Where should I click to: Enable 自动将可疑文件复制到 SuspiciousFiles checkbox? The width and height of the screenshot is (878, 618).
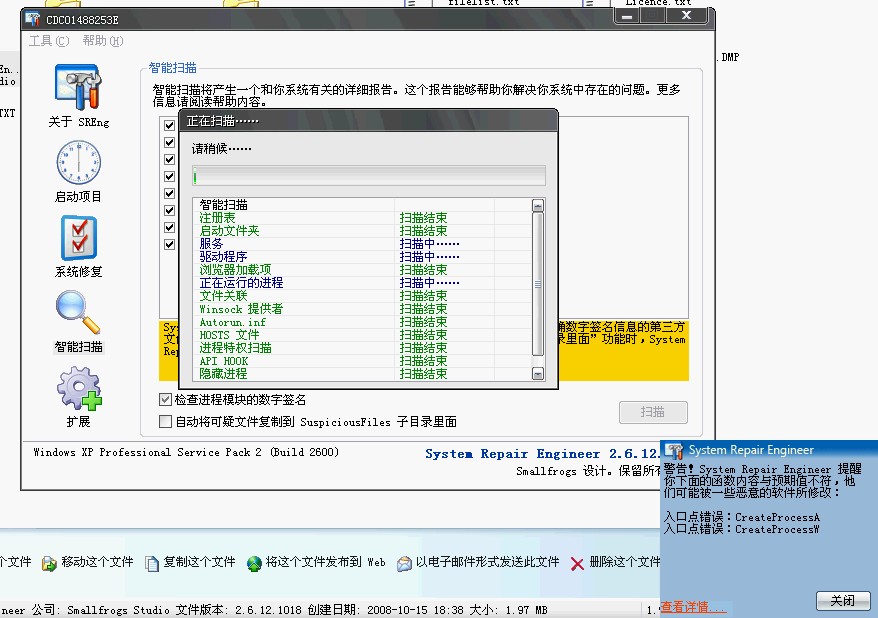click(165, 422)
